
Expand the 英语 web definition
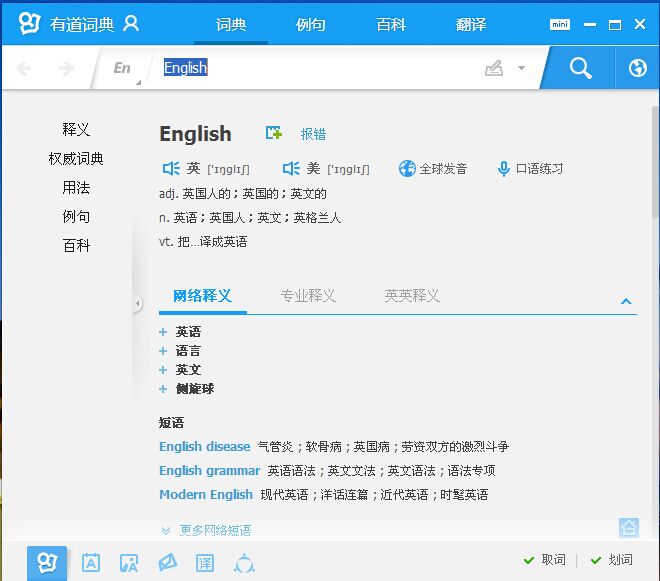tap(163, 332)
